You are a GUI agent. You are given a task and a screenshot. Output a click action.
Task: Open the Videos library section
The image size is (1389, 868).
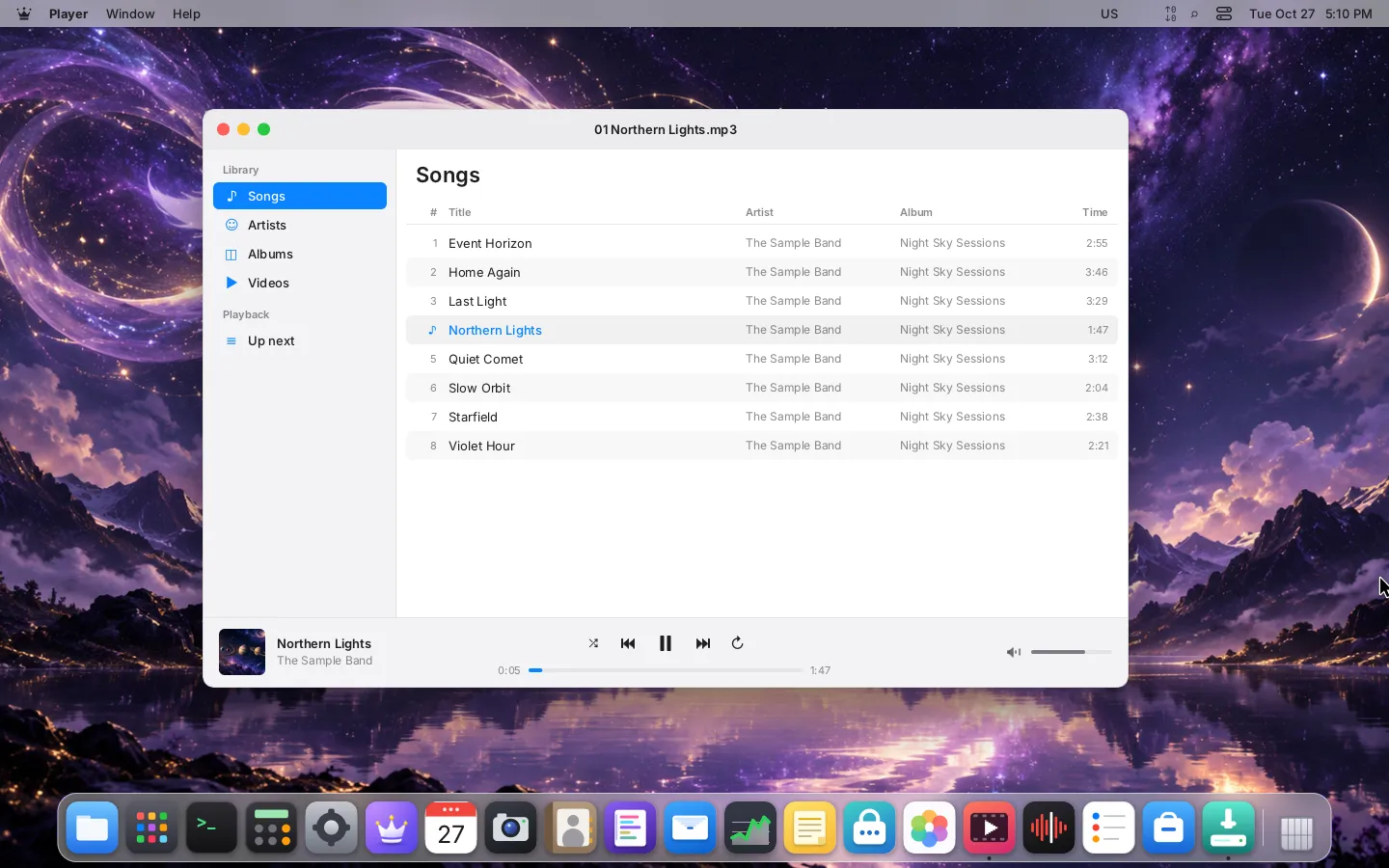(300, 283)
